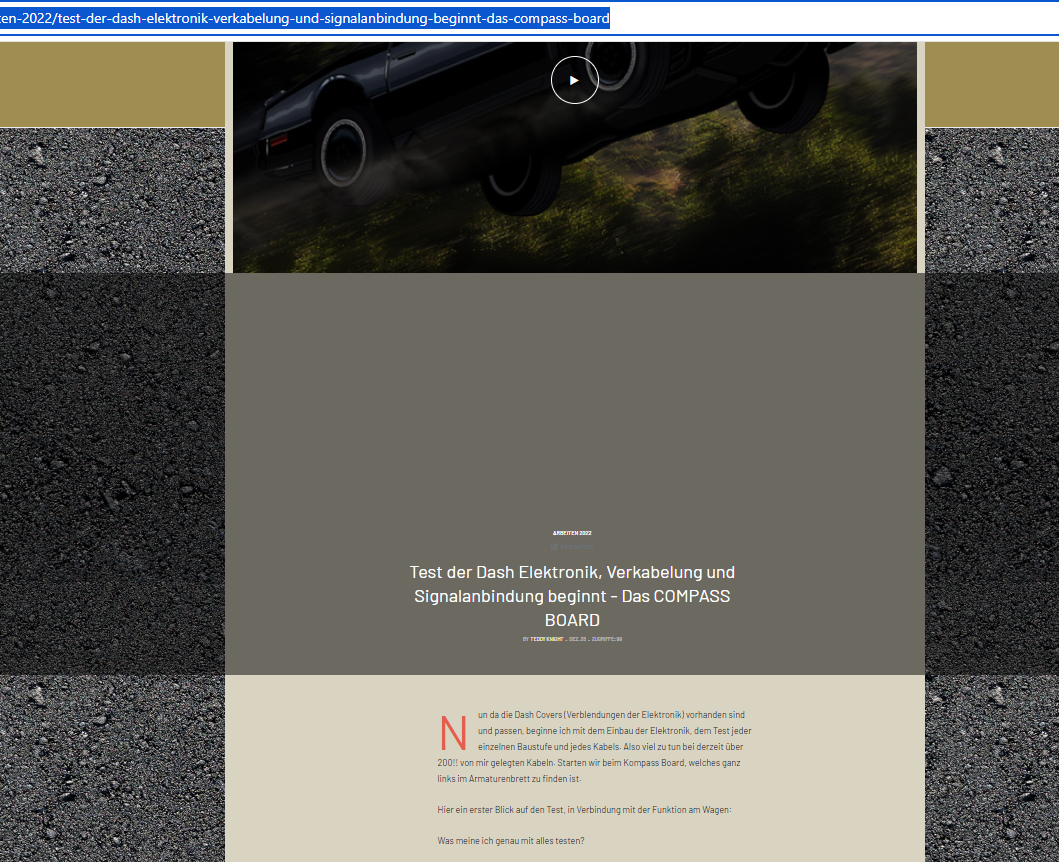Click the post date DEZ.28 text

coord(577,639)
